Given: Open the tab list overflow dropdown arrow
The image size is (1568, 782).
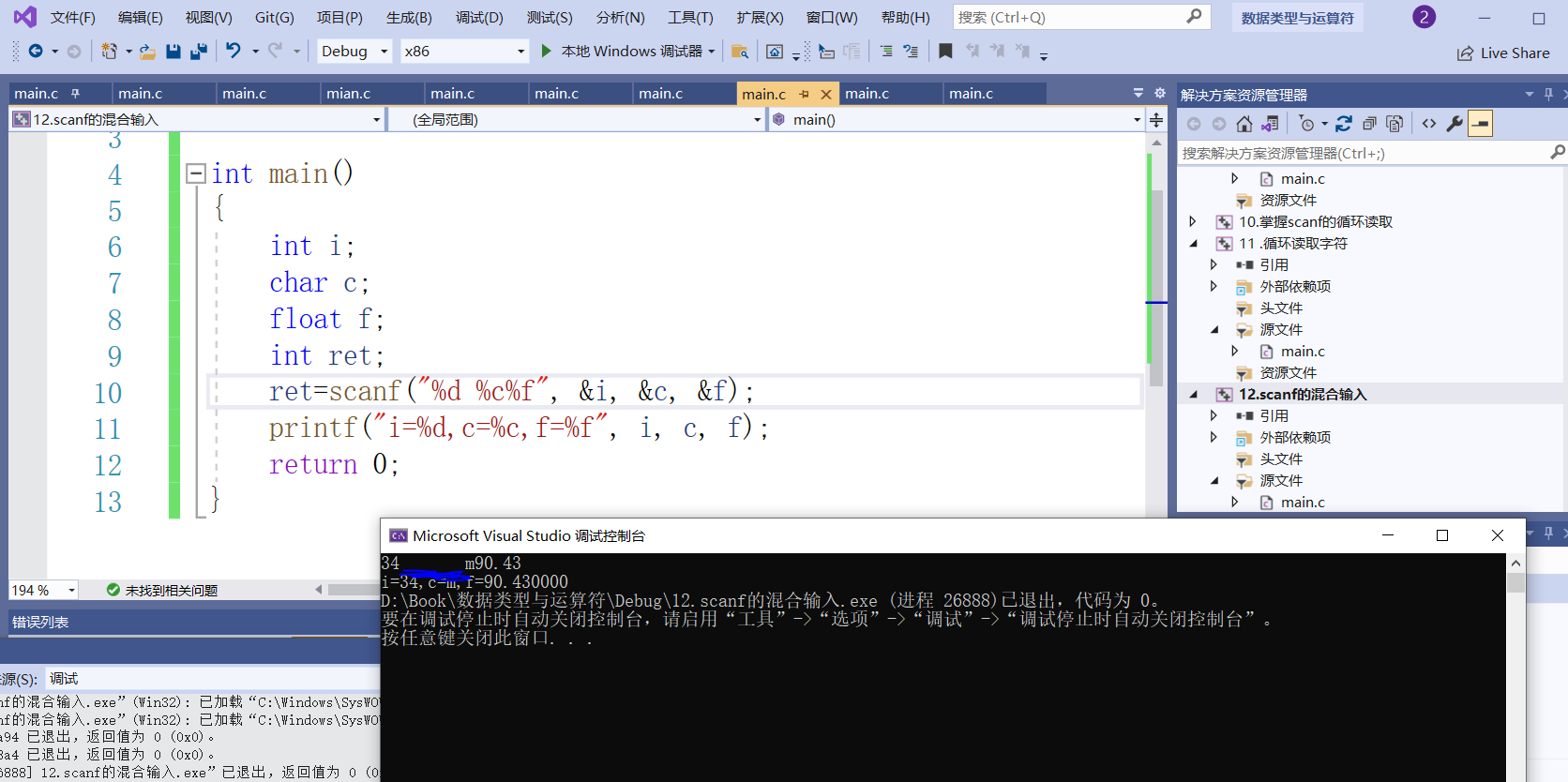Looking at the screenshot, I should 1138,93.
